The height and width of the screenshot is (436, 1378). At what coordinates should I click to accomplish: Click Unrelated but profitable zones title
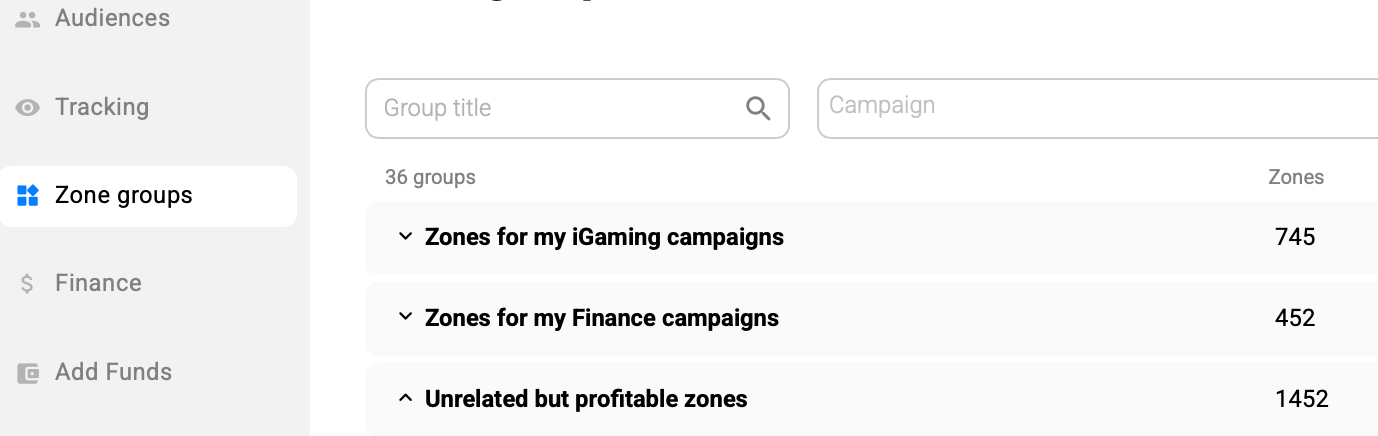point(586,399)
